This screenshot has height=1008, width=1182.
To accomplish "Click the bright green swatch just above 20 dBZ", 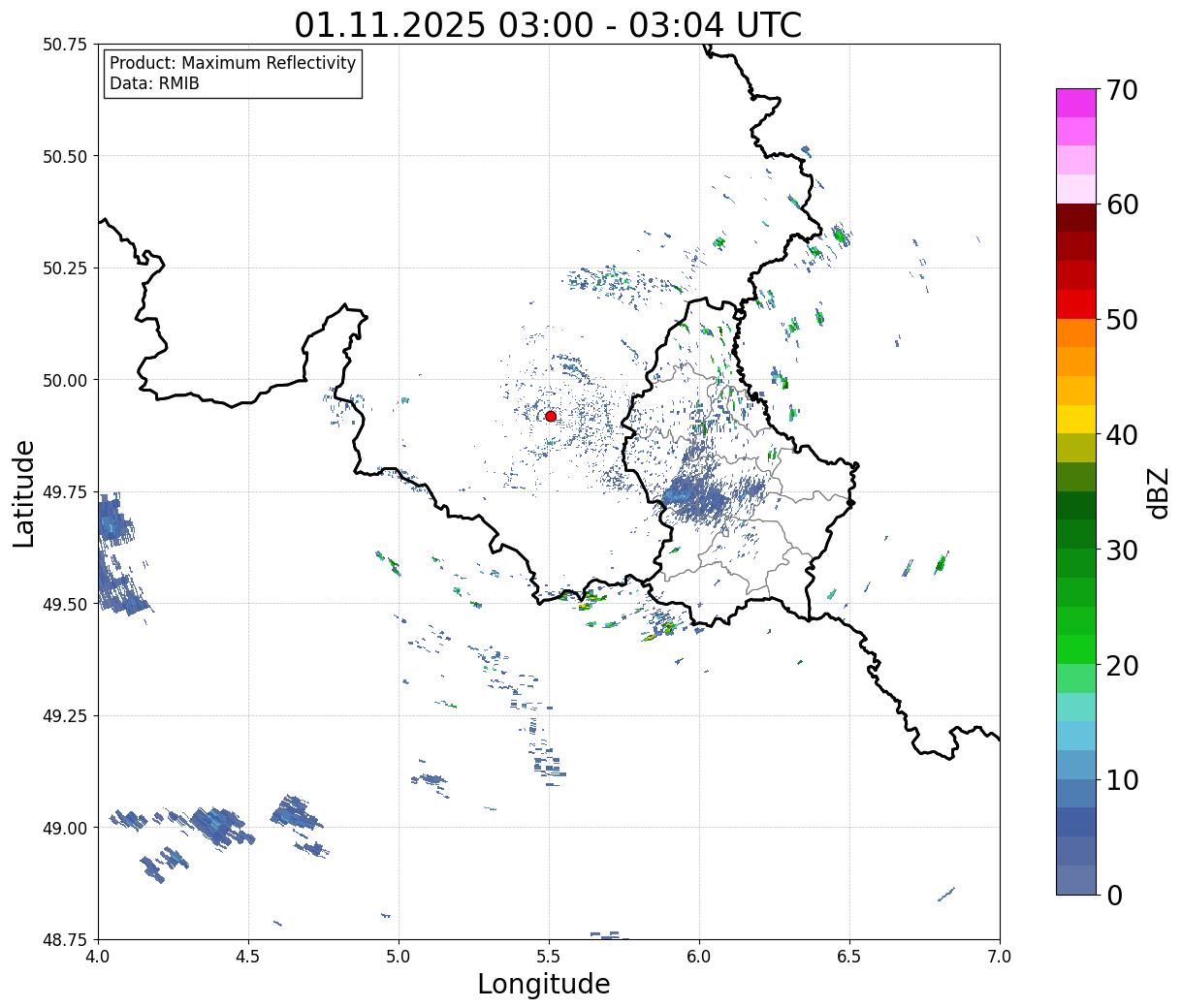I will pos(1076,649).
